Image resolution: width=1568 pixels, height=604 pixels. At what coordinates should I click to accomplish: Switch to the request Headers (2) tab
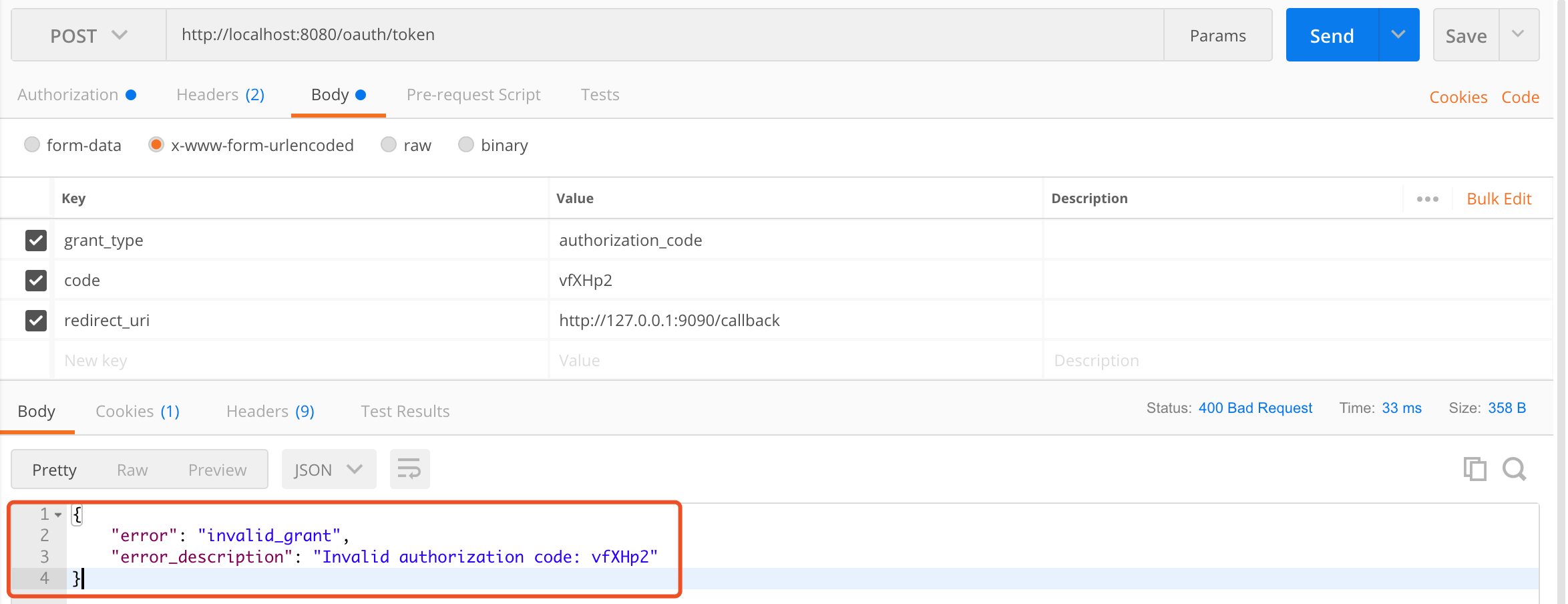click(220, 95)
